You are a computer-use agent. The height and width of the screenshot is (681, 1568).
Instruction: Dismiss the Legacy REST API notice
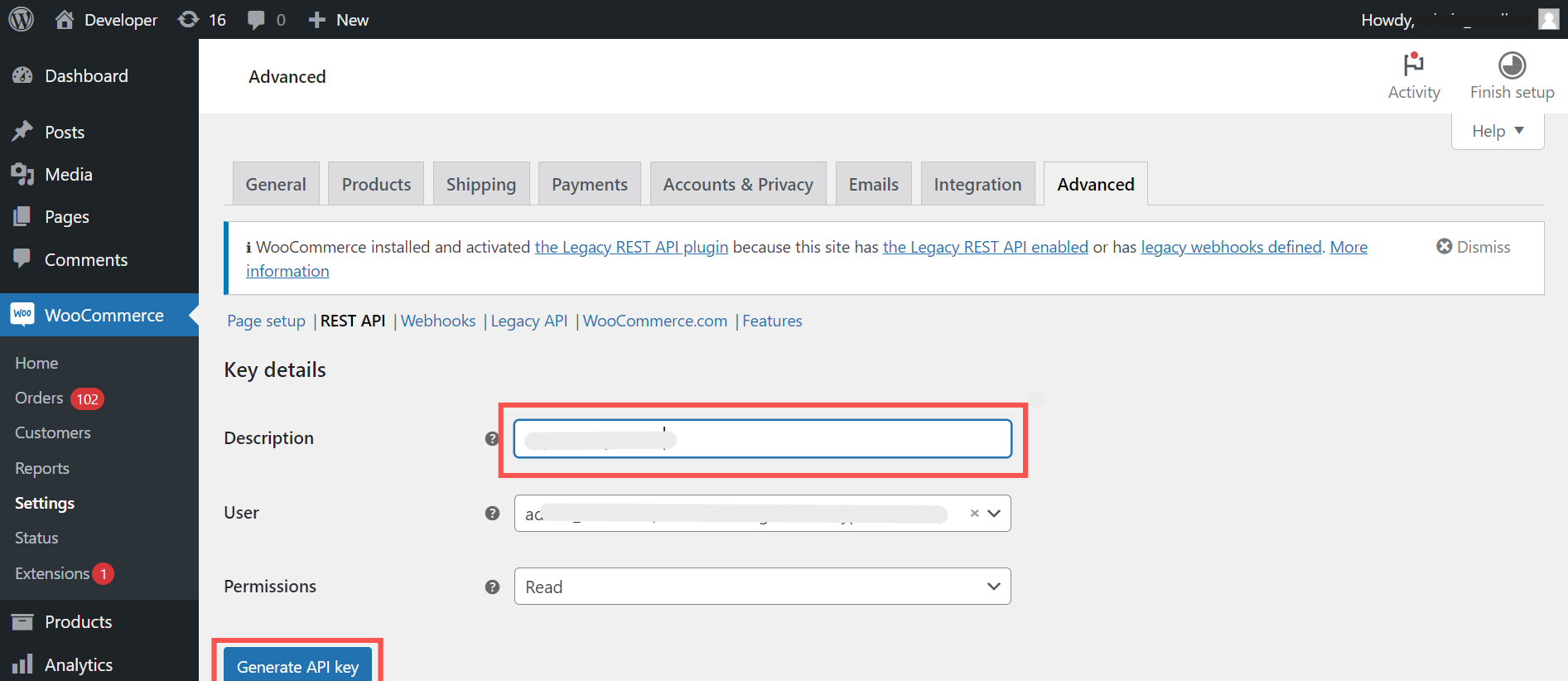click(1474, 247)
